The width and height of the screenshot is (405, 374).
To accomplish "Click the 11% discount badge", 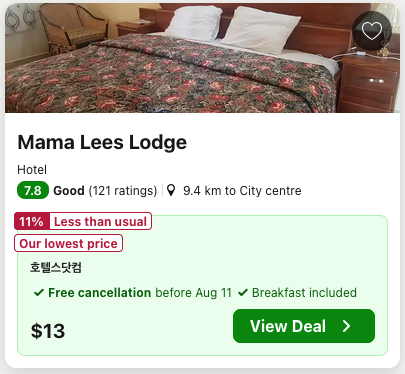I will pyautogui.click(x=32, y=221).
